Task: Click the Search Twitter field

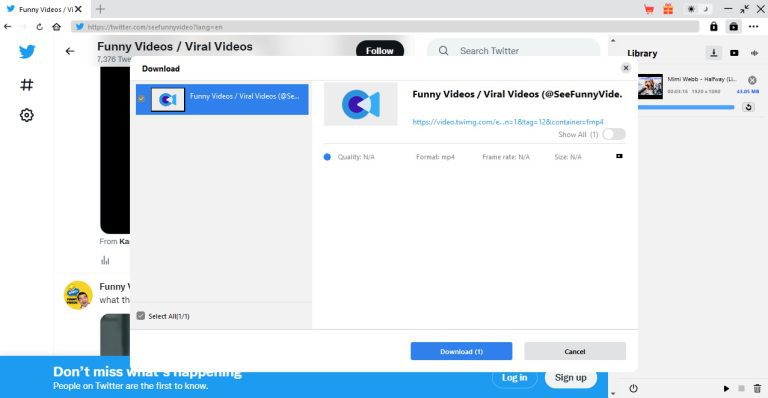Action: tap(513, 50)
